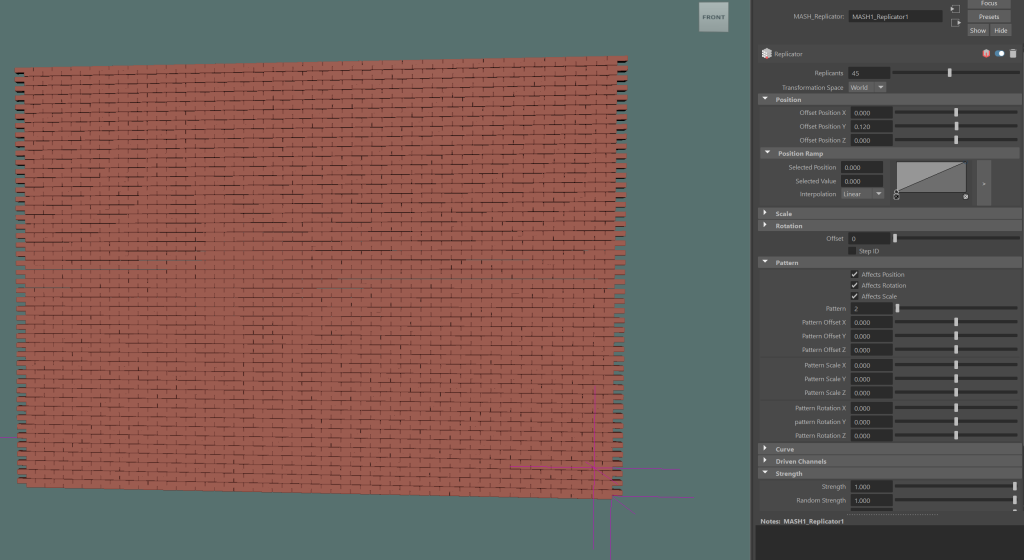Click the go-to-output-connection arrow icon
This screenshot has width=1024, height=560.
(x=955, y=24)
